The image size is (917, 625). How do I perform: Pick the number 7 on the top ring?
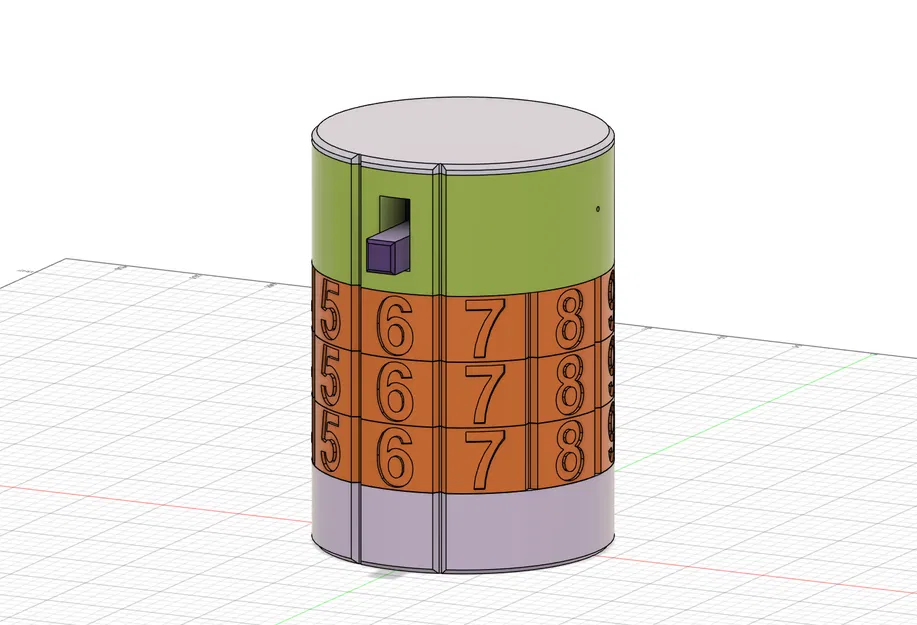pyautogui.click(x=484, y=327)
